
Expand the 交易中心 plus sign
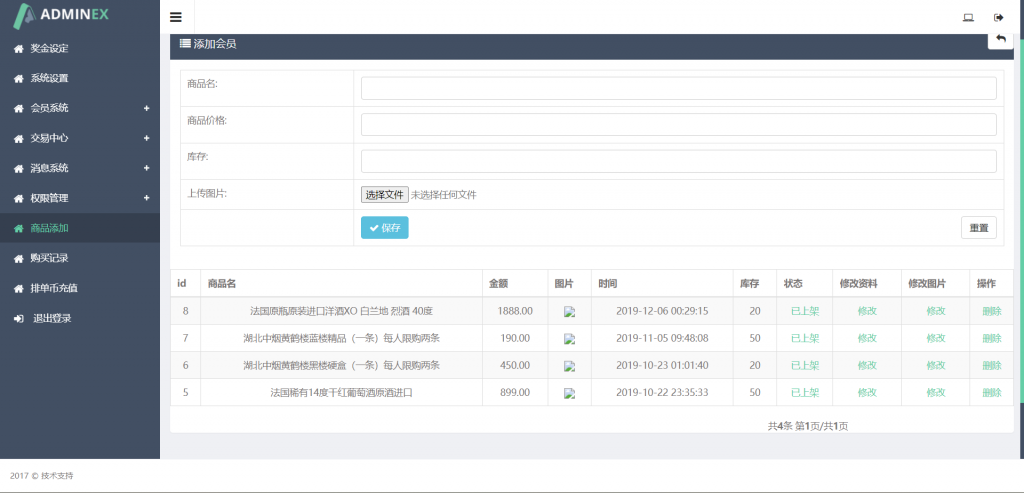coord(146,138)
